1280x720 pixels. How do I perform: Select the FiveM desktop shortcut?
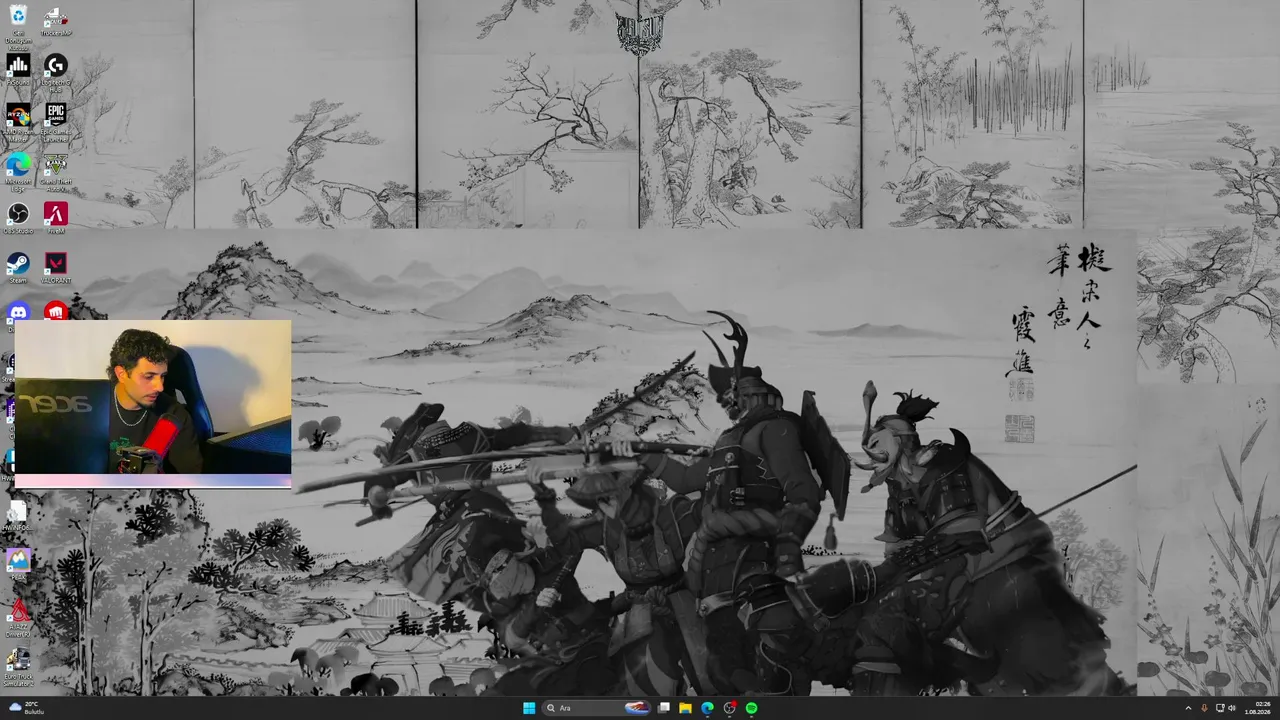pos(56,219)
